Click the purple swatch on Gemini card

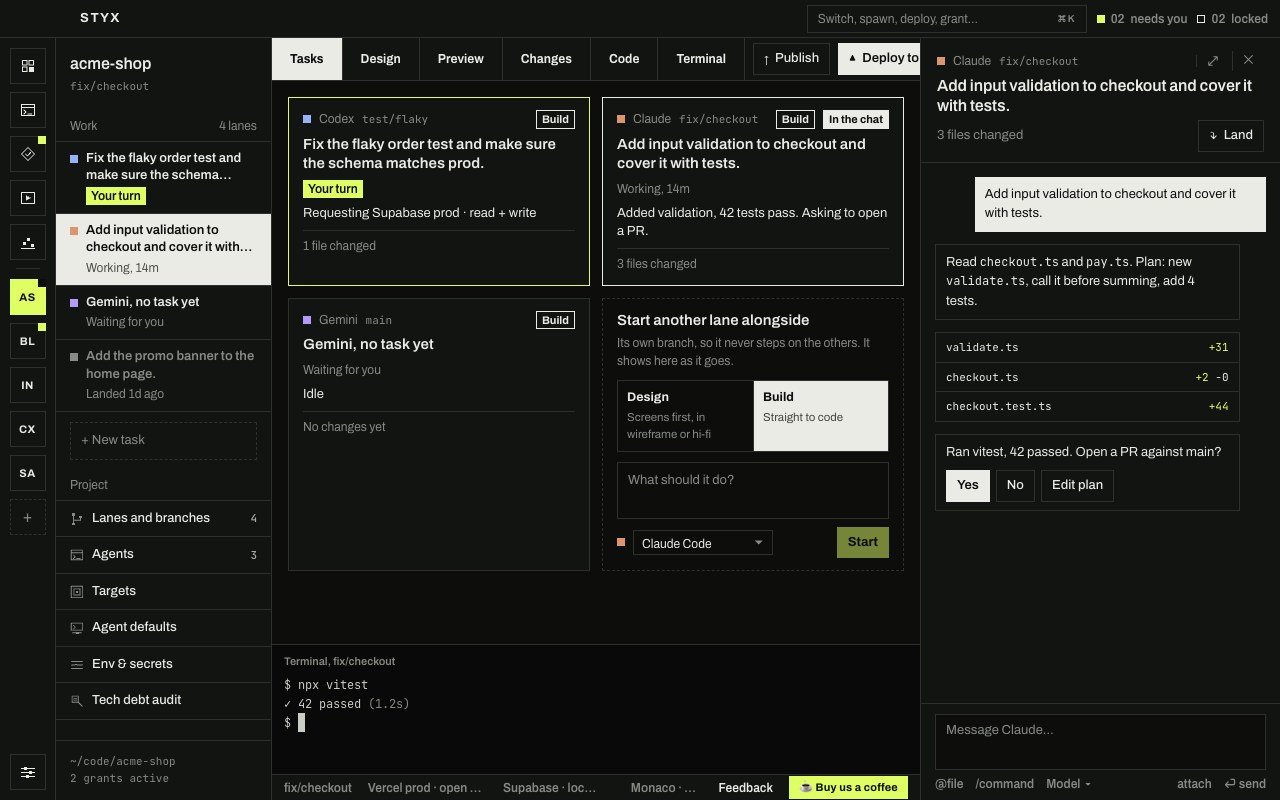[307, 320]
